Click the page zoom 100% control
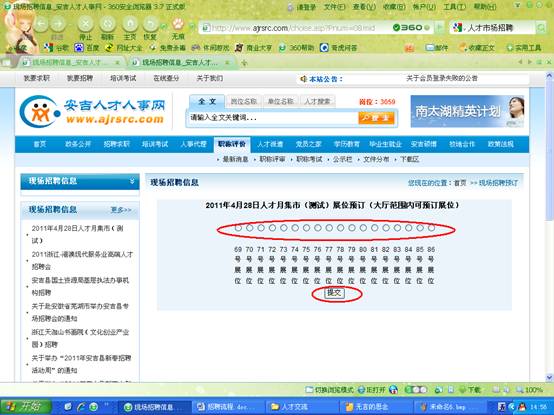Image resolution: width=554 pixels, height=415 pixels. (529, 390)
